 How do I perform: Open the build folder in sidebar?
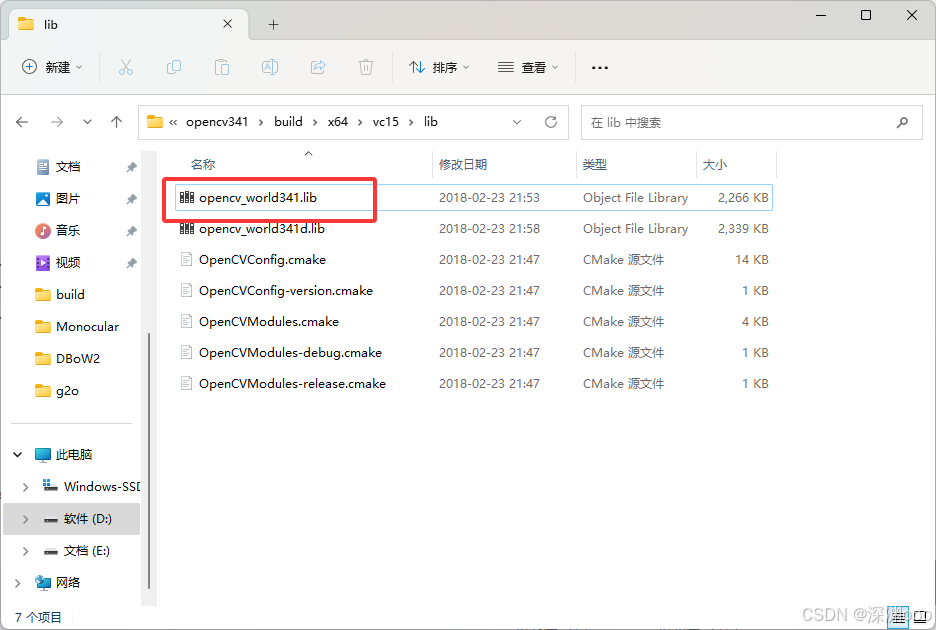[x=60, y=294]
